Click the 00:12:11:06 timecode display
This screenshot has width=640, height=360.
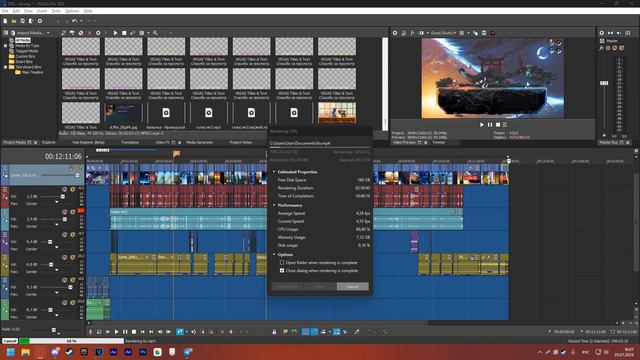click(x=63, y=156)
